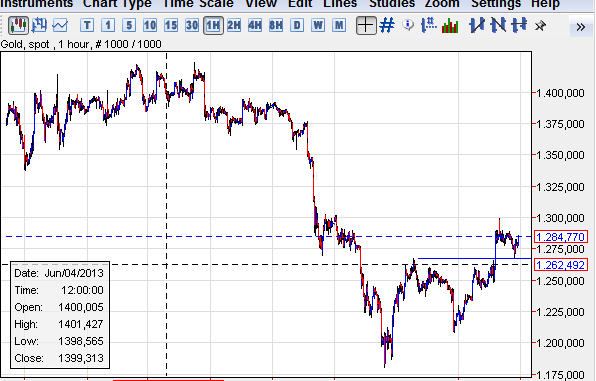596x381 pixels.
Task: Click the 1.262,492 price label
Action: [561, 264]
